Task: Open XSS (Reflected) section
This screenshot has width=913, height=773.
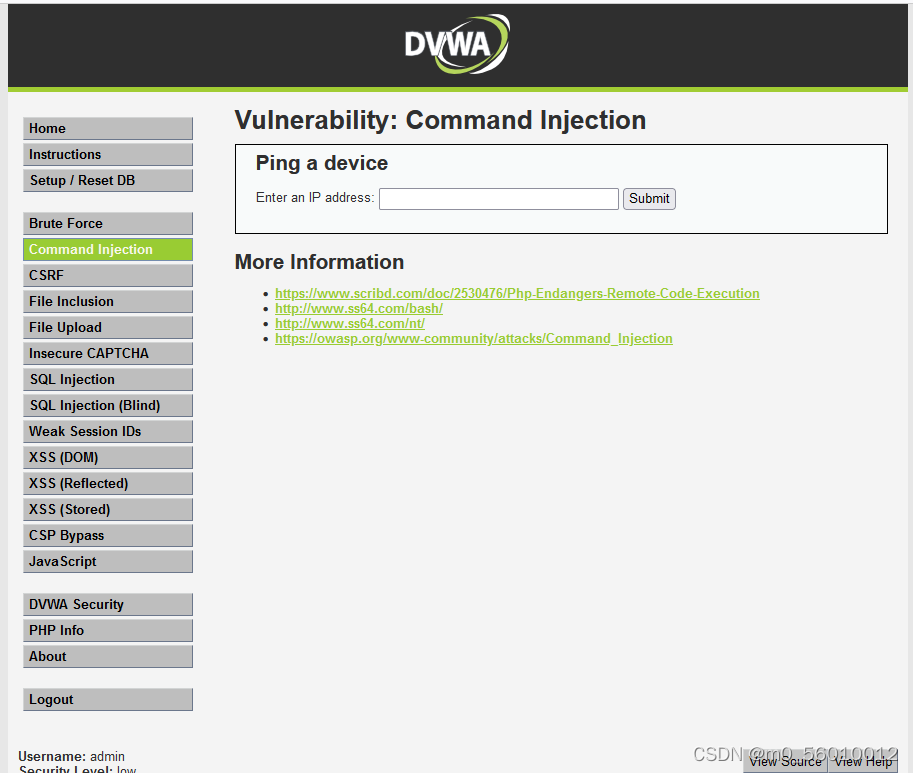Action: 108,483
